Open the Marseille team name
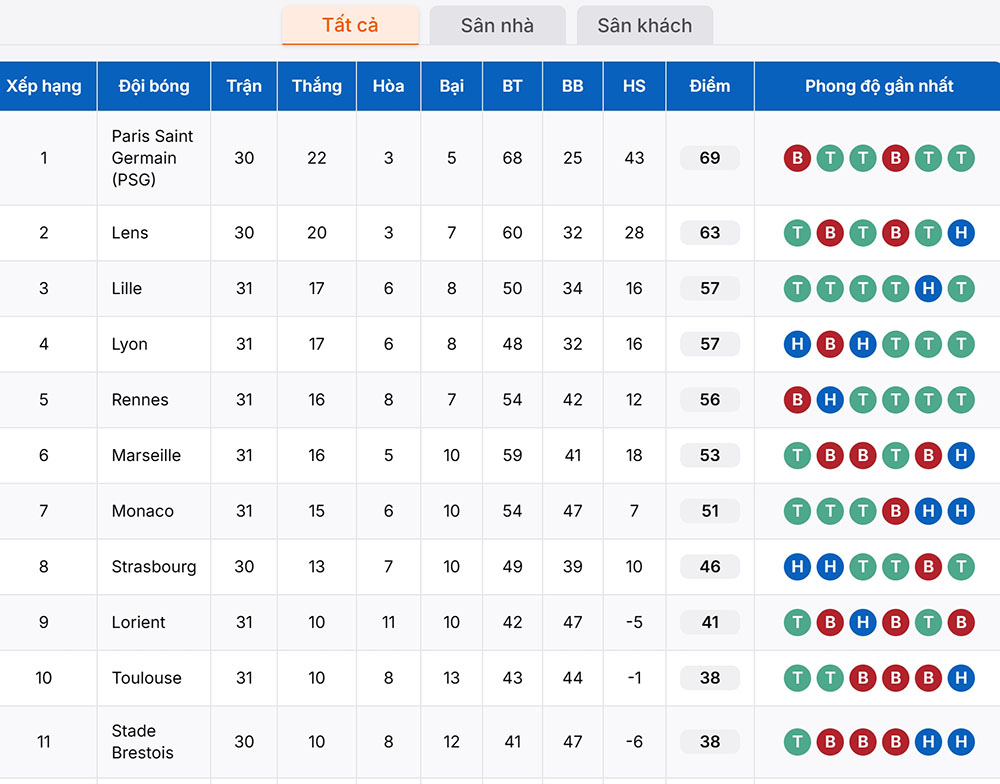The height and width of the screenshot is (784, 1000). 146,455
